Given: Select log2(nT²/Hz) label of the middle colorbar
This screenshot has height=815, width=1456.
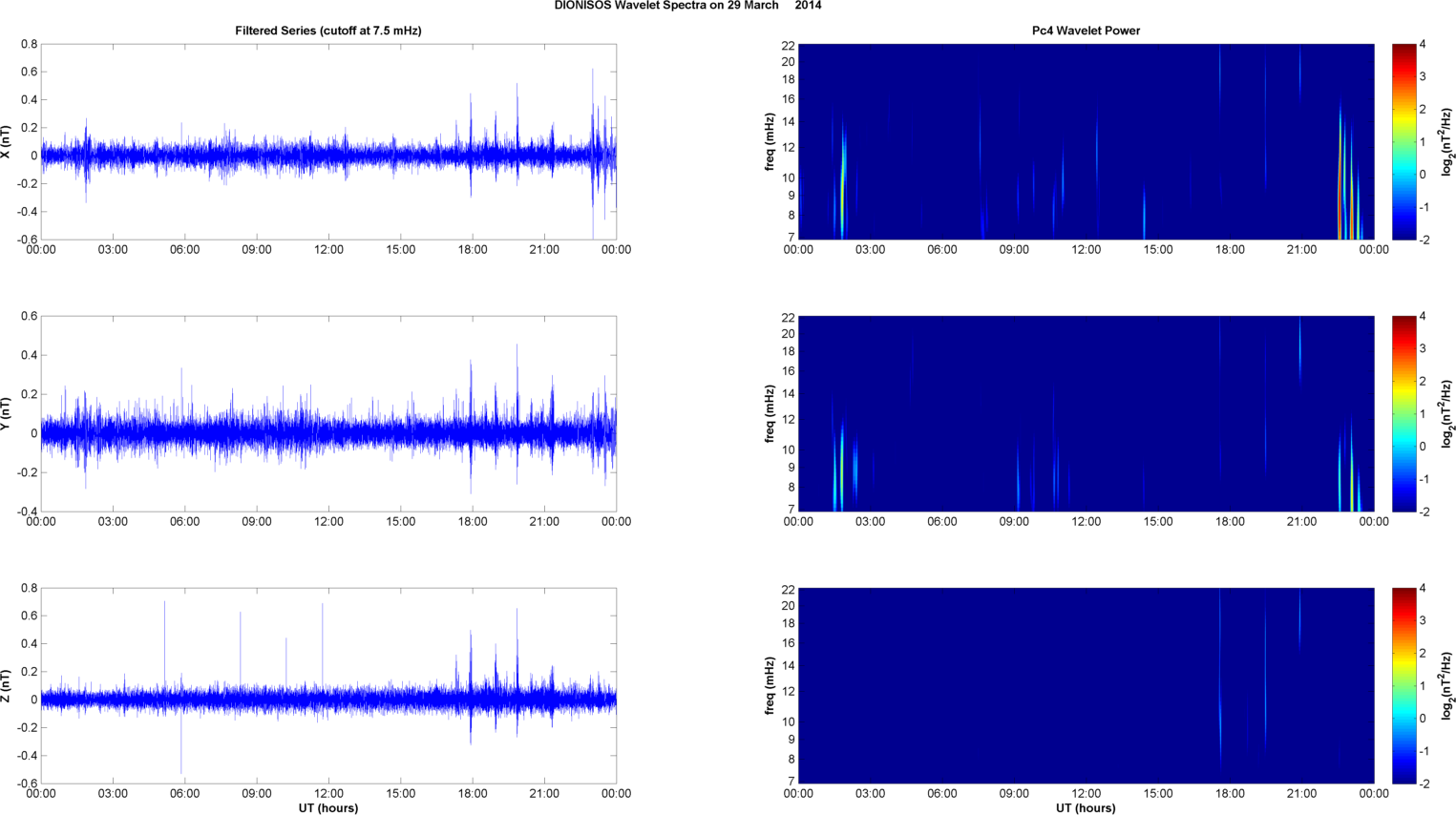Looking at the screenshot, I should 1447,413.
